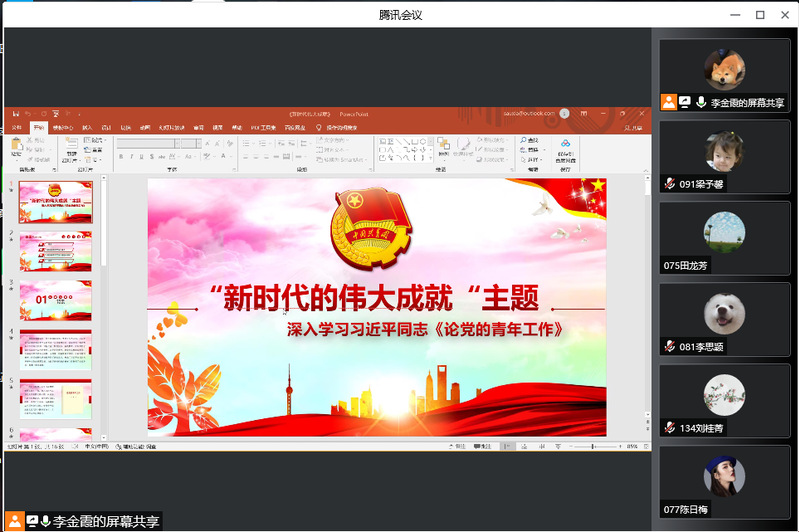The height and width of the screenshot is (532, 799).
Task: Click the Comments button in the PowerPoint status bar
Action: click(482, 446)
